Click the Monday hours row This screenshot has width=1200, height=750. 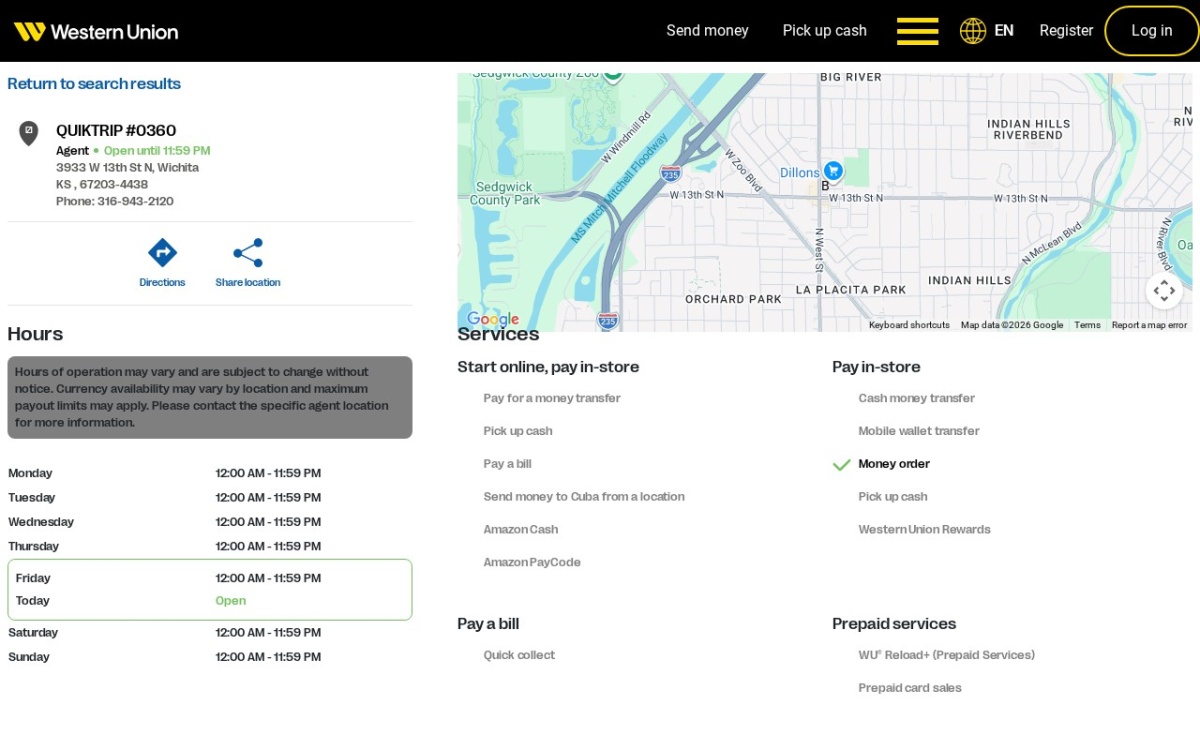coord(210,473)
